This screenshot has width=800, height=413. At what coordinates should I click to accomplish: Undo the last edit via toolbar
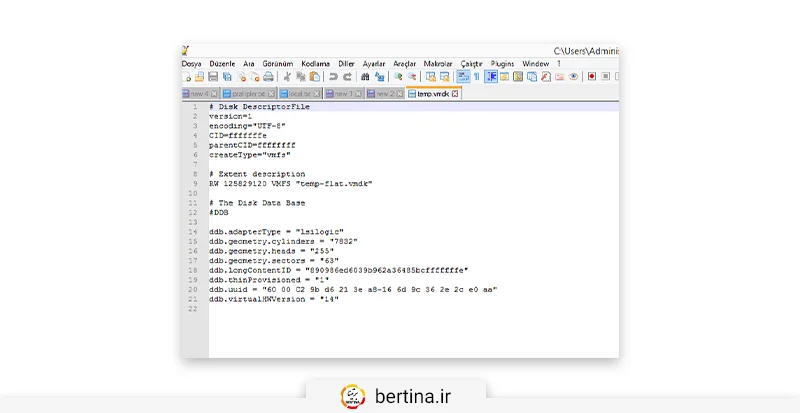333,76
